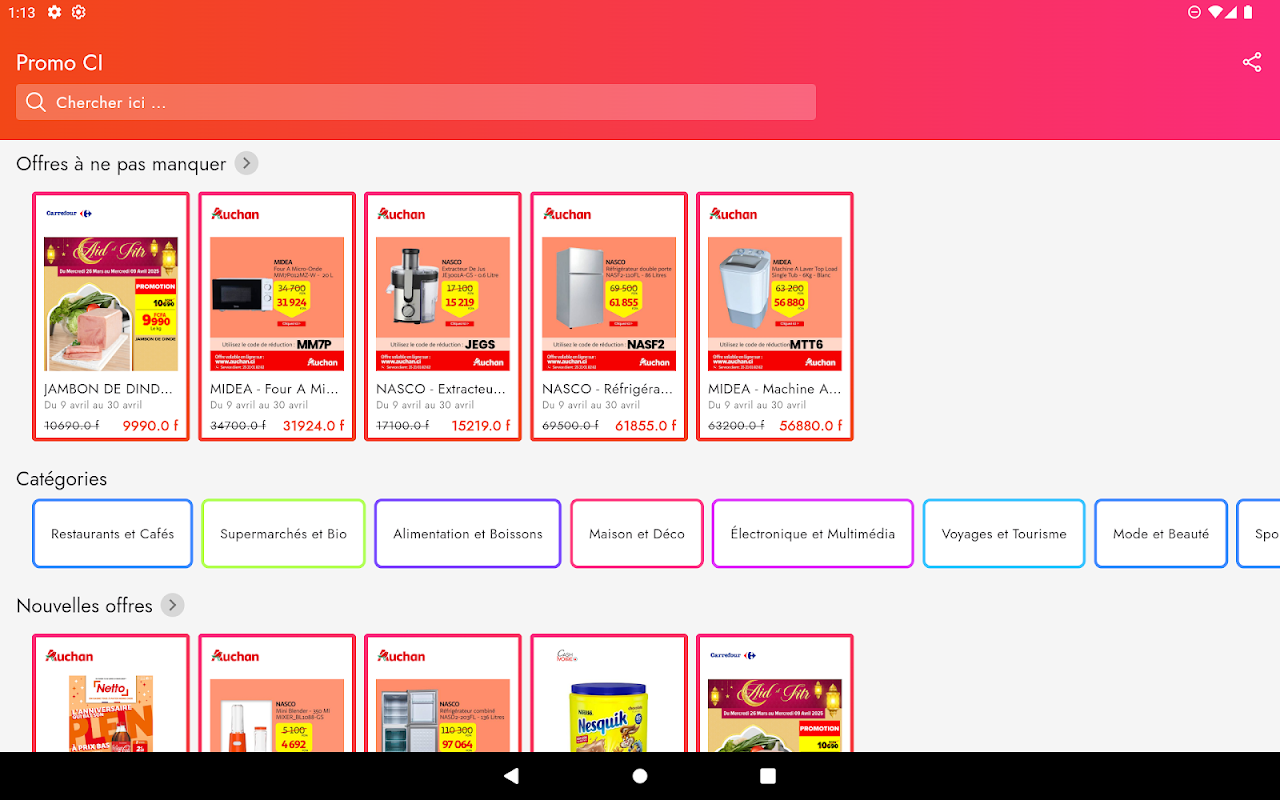Tap the do-not-disturb icon in status bar
Viewport: 1280px width, 800px height.
click(1194, 12)
